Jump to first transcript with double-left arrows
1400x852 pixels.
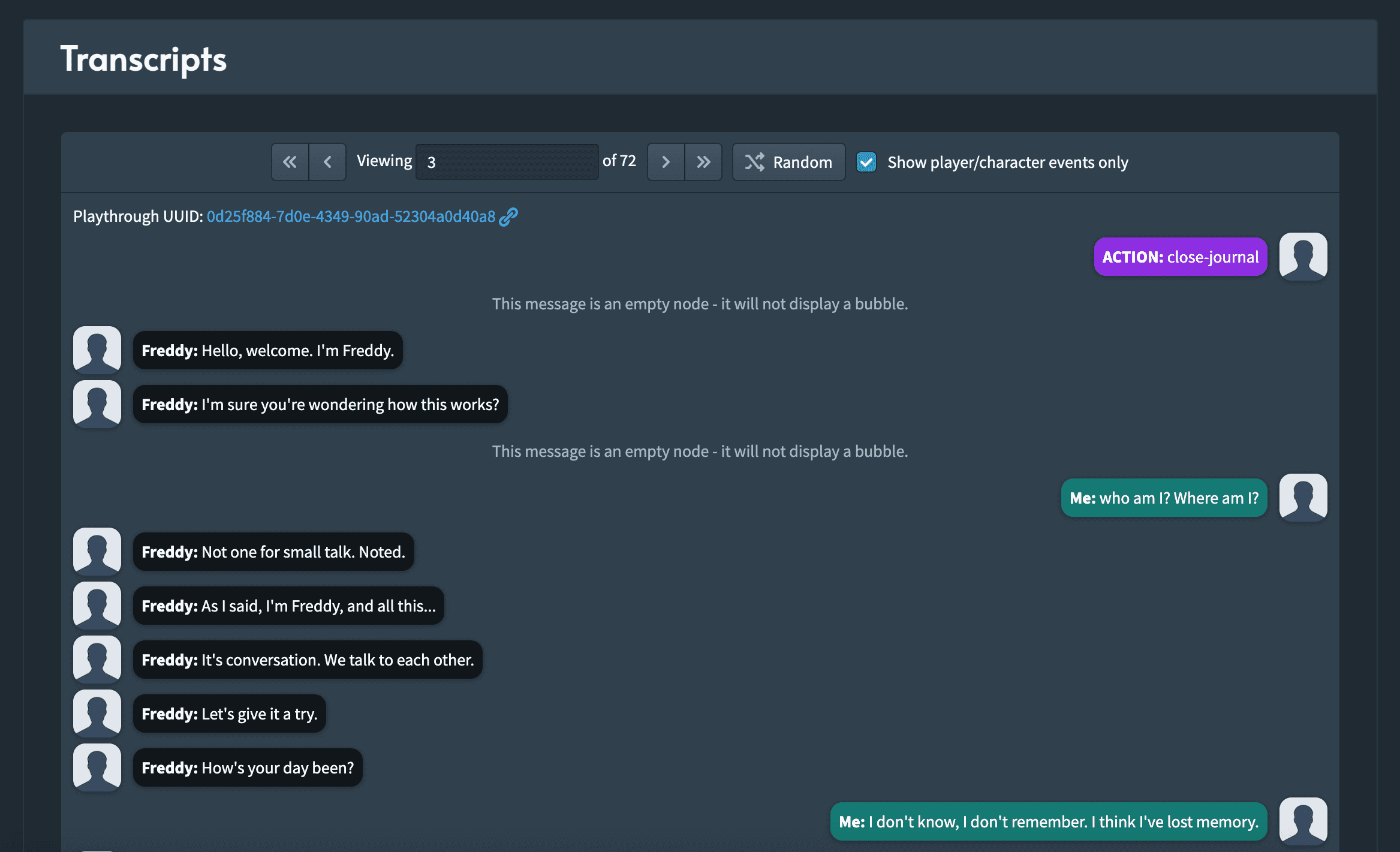coord(290,162)
